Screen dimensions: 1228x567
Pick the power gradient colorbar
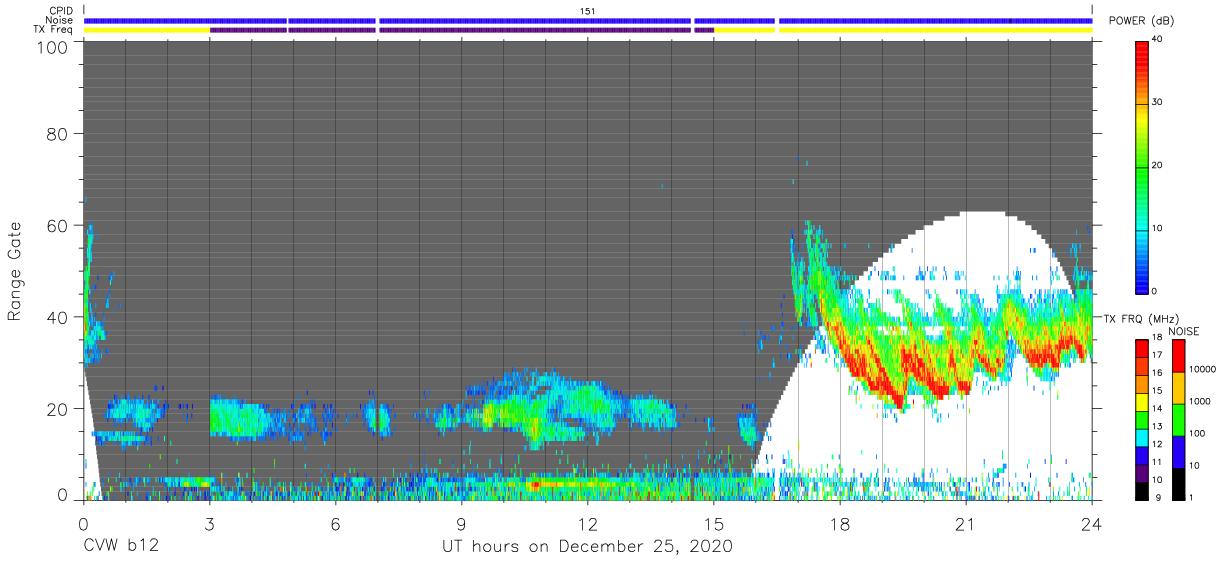click(1141, 166)
